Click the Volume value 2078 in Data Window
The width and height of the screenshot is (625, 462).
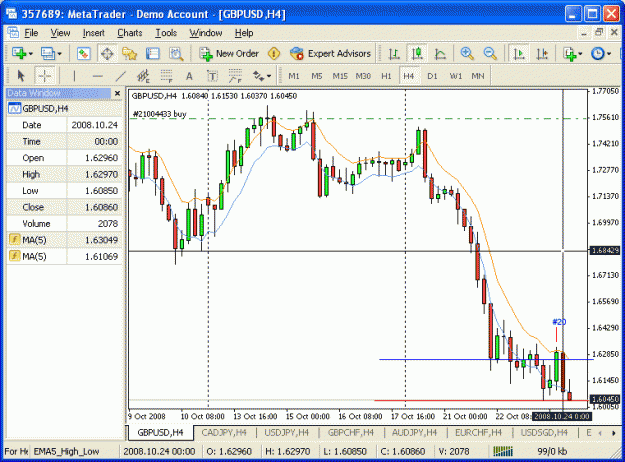pos(108,224)
